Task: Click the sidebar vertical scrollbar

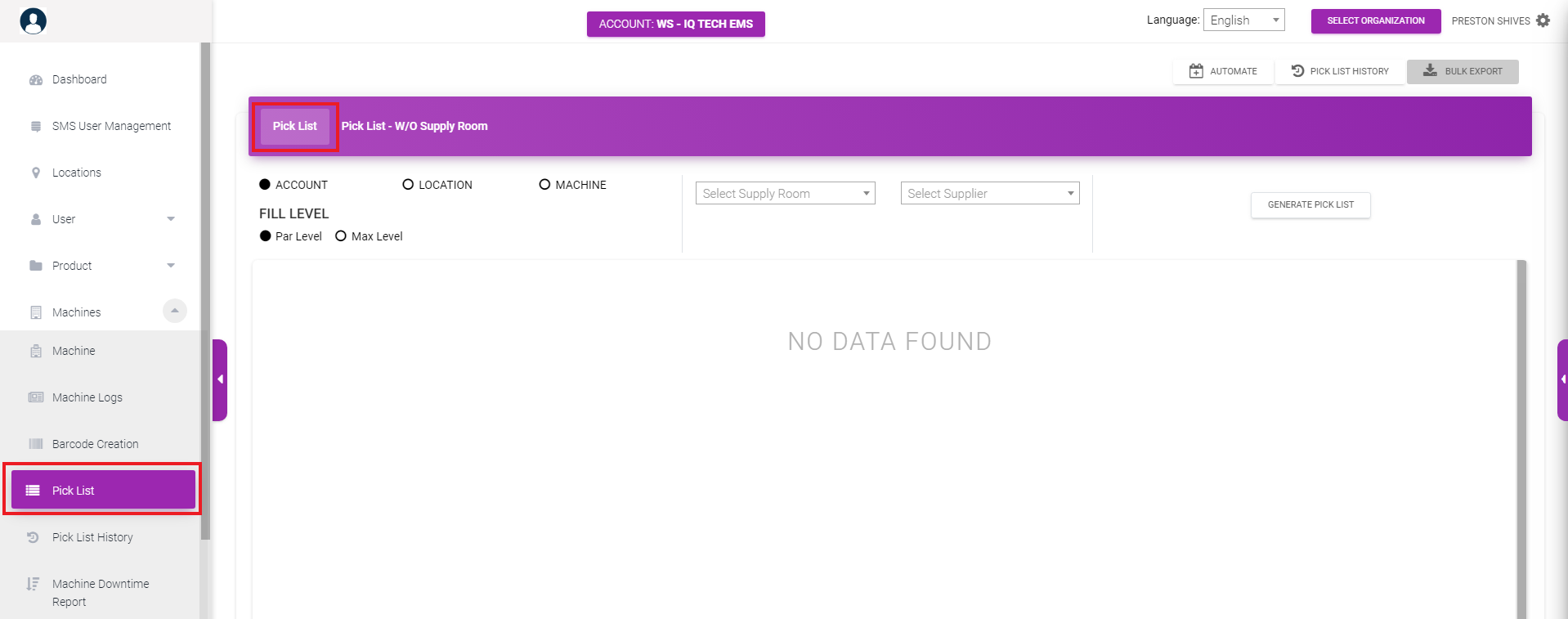Action: 205,290
